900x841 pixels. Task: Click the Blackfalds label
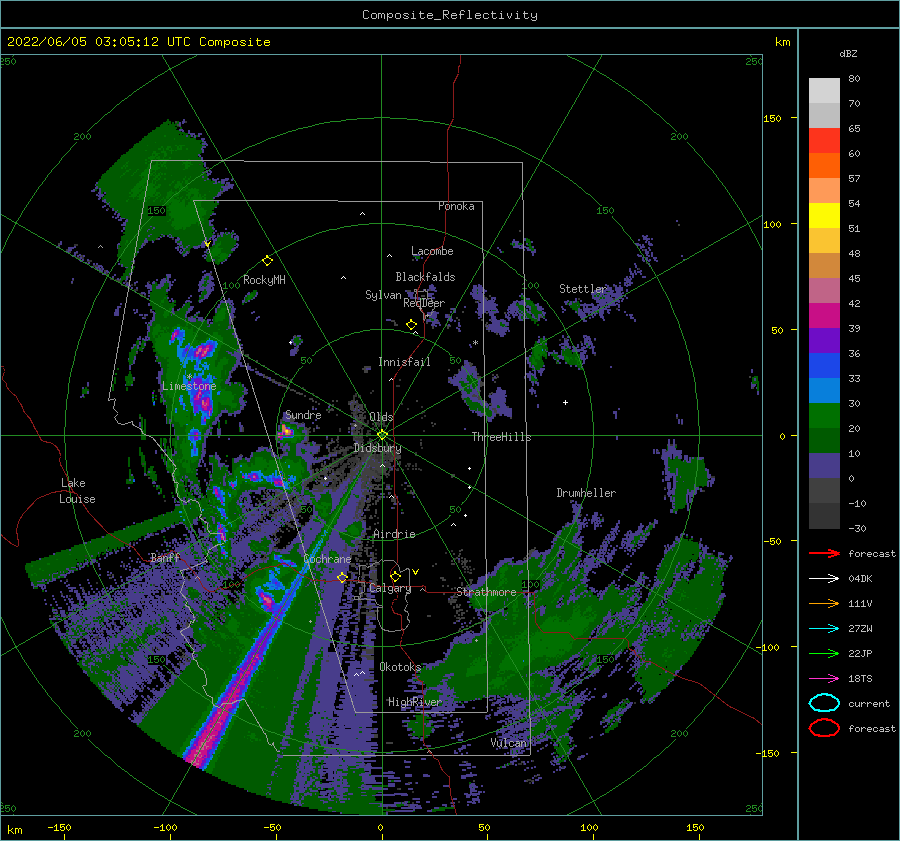point(425,277)
